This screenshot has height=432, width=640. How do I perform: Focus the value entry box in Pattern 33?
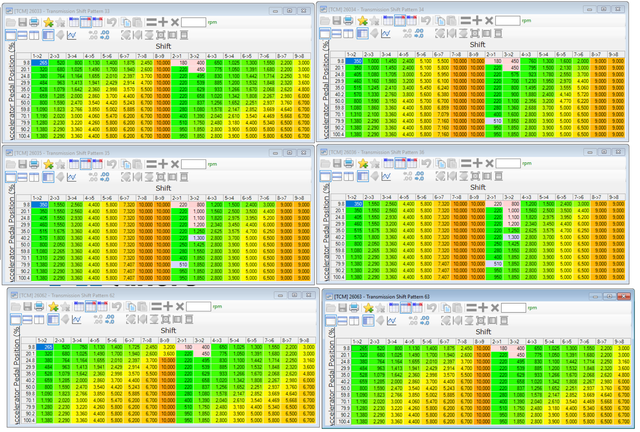193,22
